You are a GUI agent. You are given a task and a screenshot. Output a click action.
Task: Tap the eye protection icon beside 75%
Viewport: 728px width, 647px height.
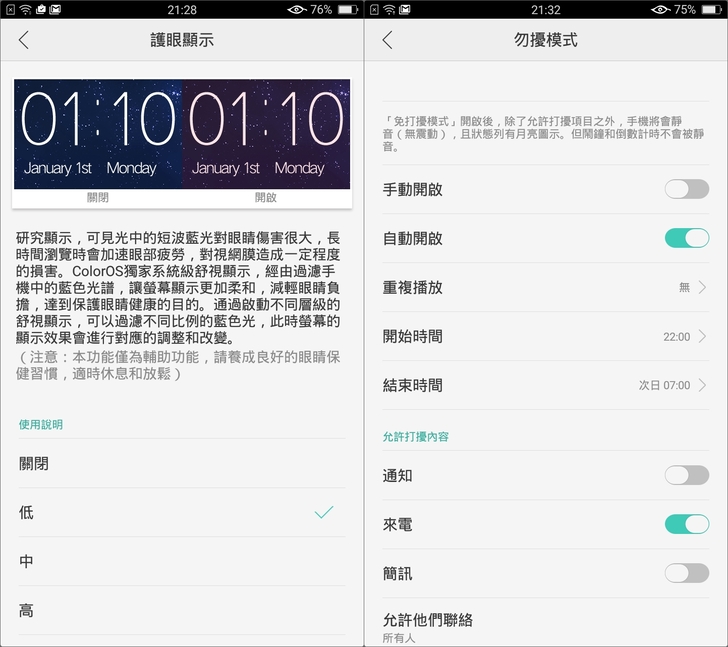pos(661,9)
